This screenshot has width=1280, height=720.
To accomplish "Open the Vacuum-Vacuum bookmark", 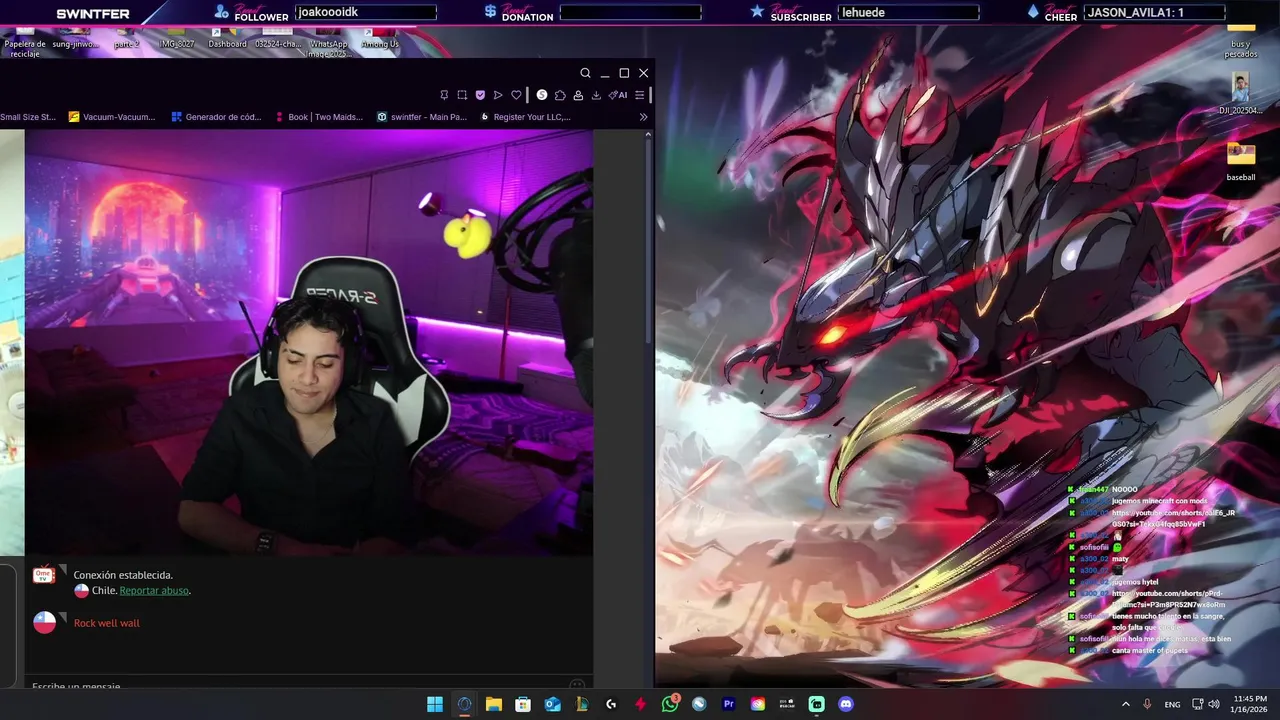I will pyautogui.click(x=112, y=117).
